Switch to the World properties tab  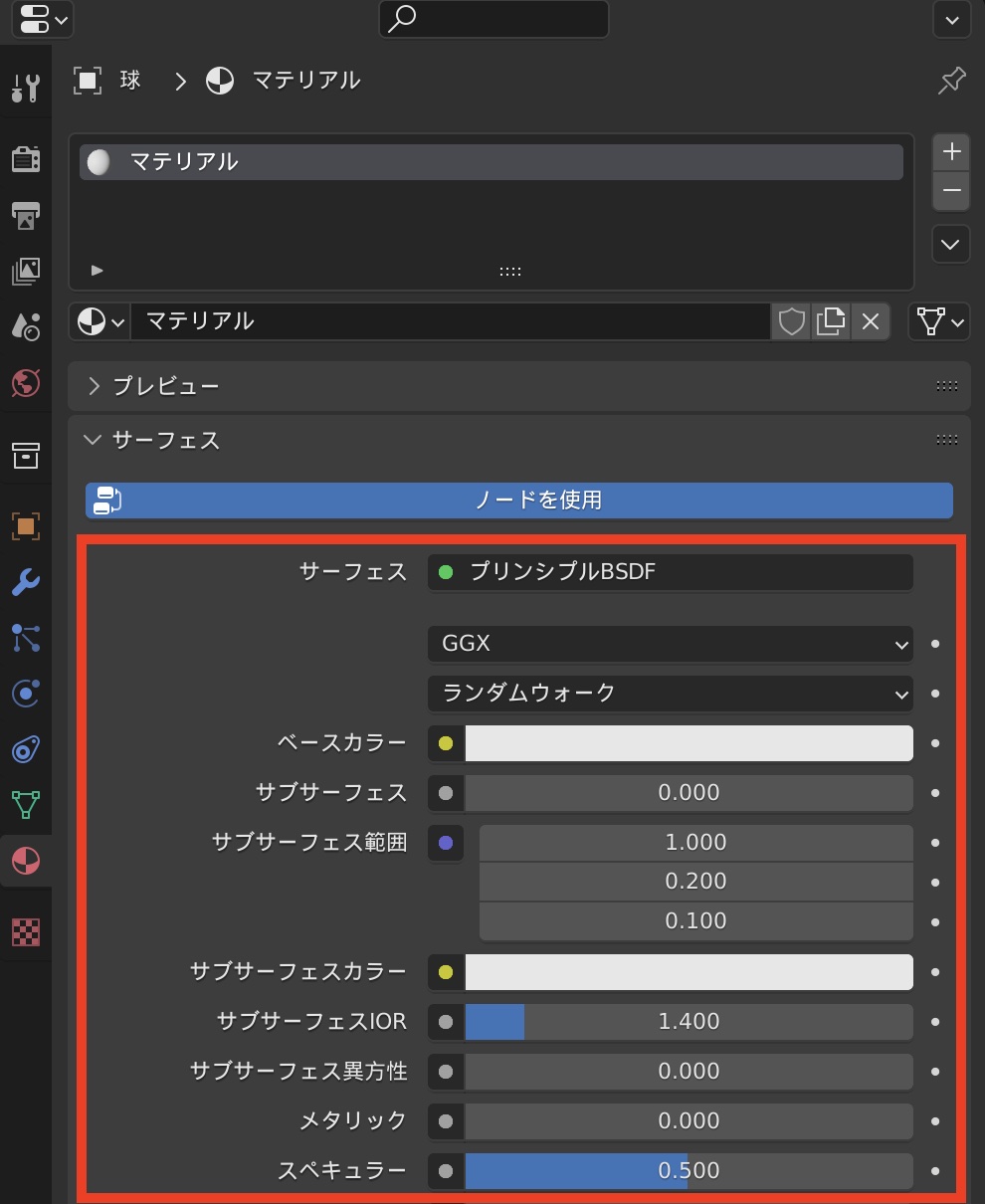26,382
